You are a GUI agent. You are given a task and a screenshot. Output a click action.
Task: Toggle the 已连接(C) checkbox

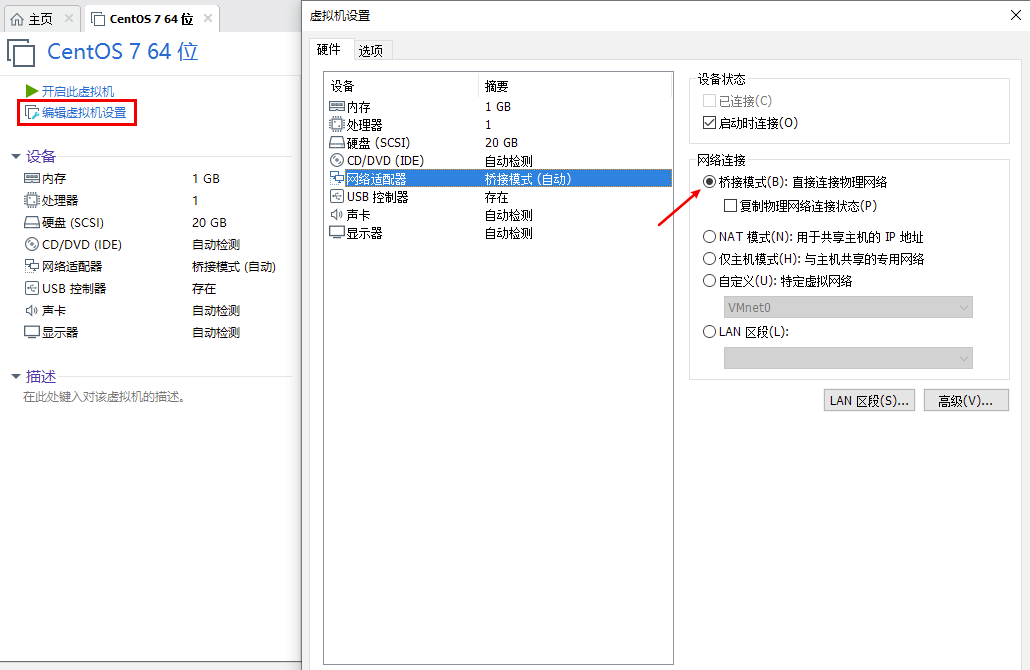(x=709, y=100)
